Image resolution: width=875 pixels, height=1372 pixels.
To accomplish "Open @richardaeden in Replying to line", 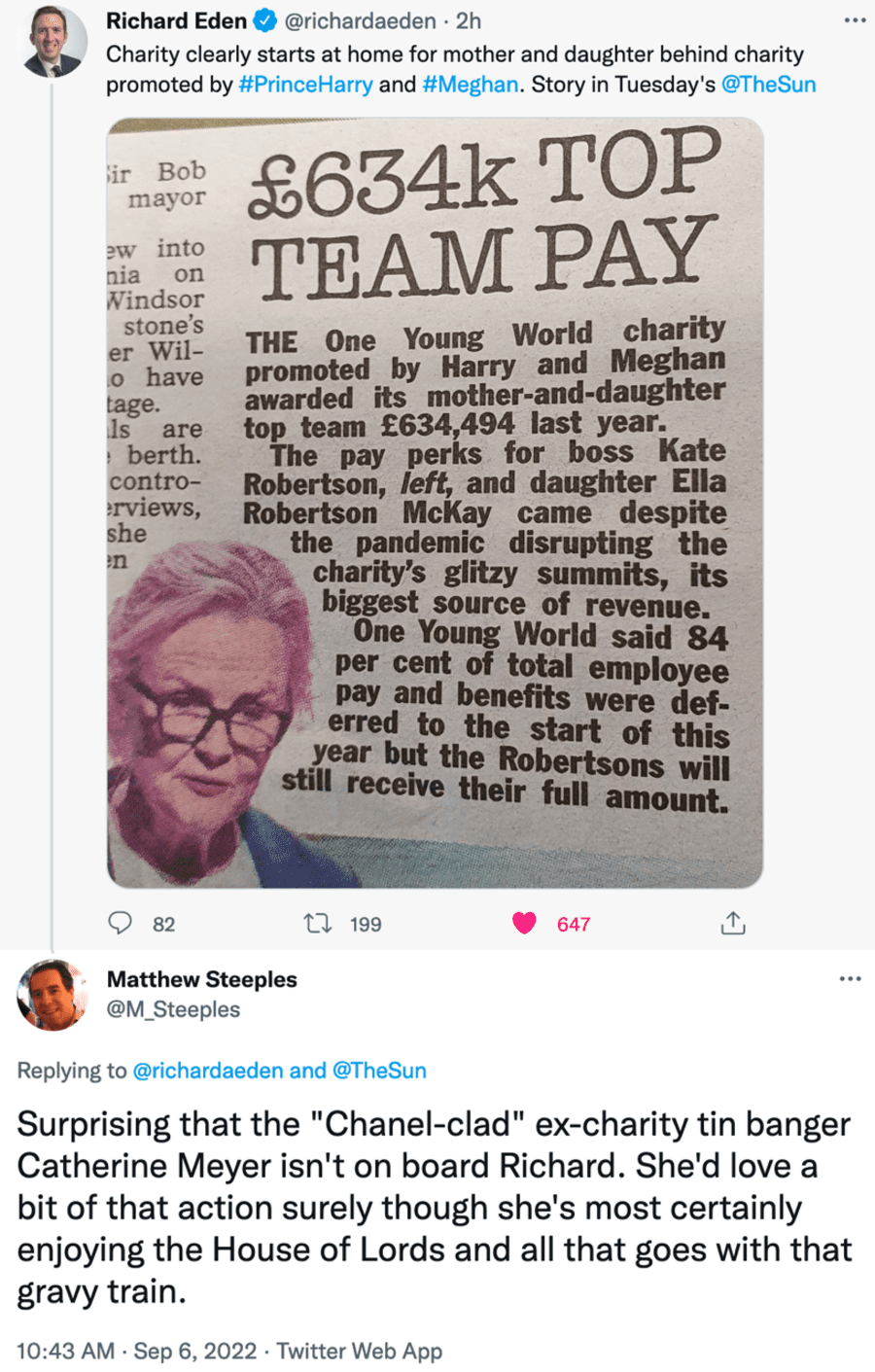I will pos(208,1071).
